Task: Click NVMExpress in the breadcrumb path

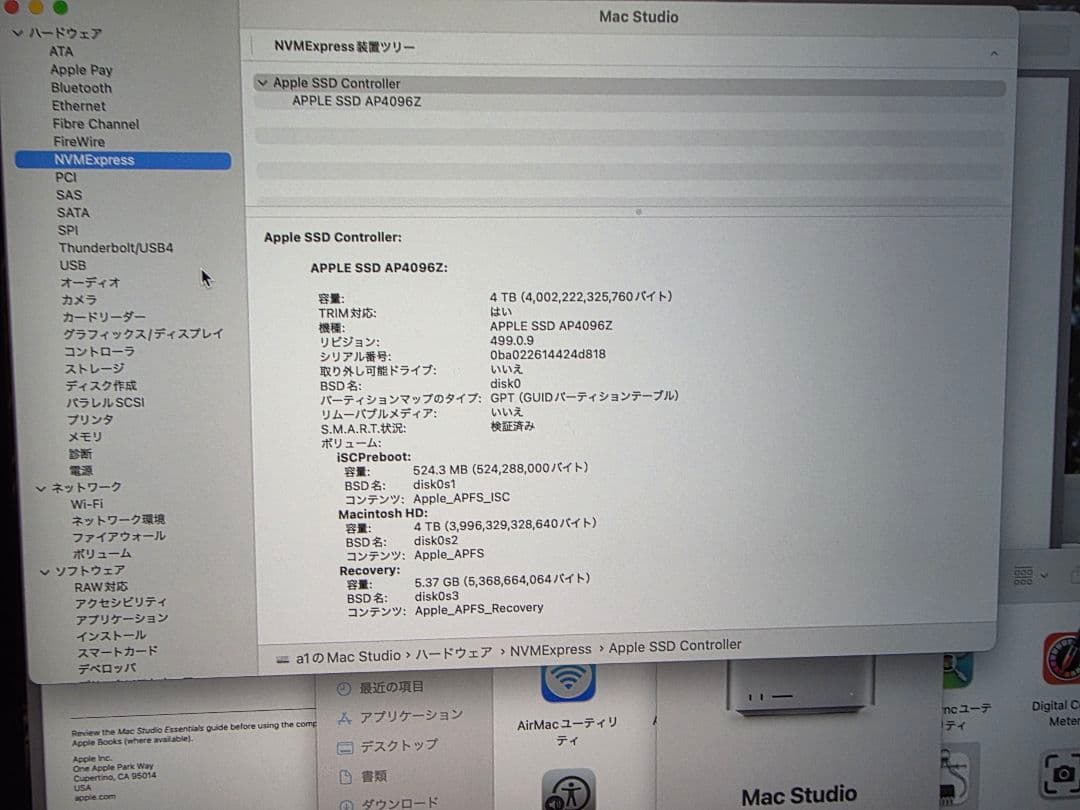Action: point(550,646)
